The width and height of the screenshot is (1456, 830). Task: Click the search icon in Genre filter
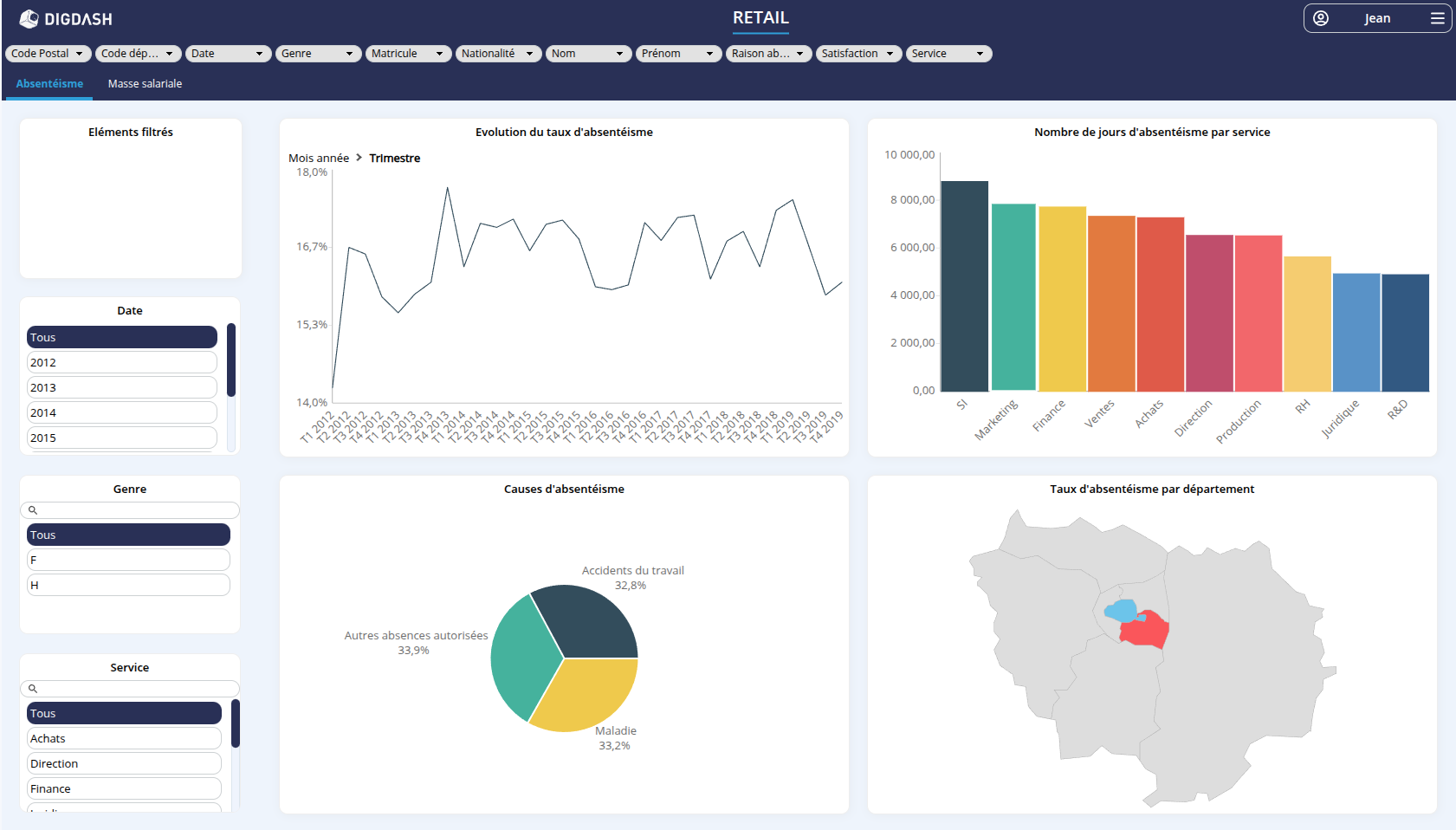coord(33,510)
